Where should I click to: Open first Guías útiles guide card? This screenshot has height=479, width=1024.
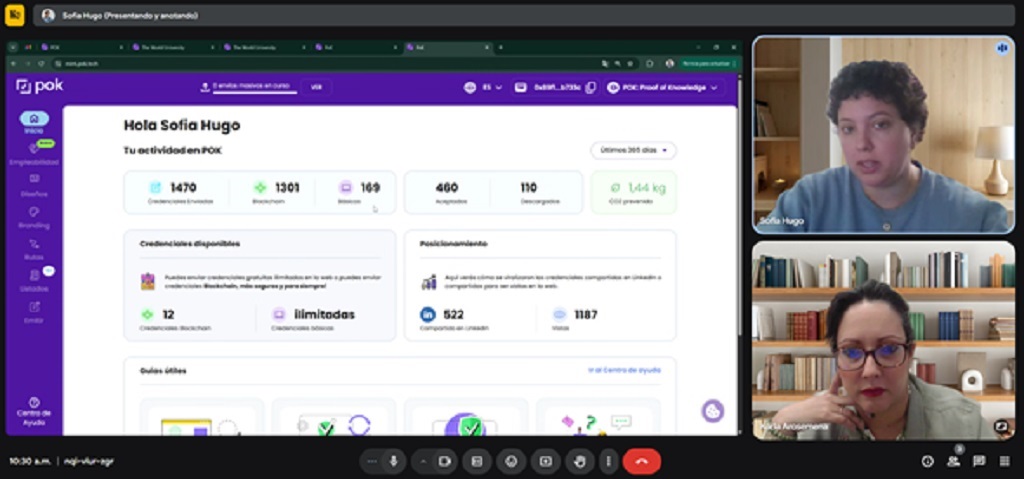202,417
